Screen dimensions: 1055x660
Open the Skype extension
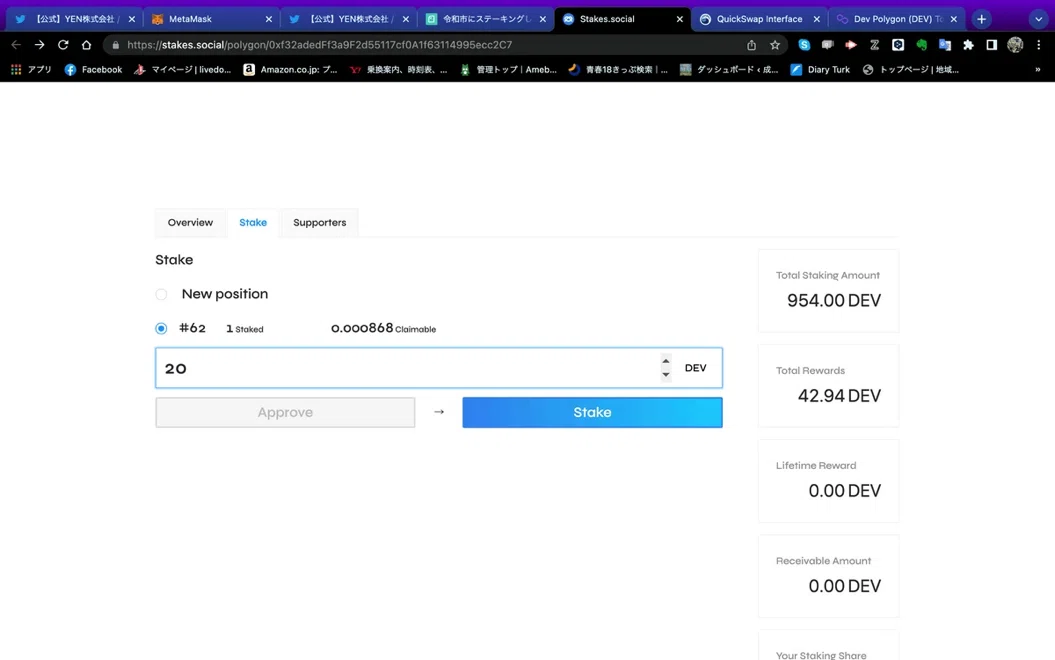tap(804, 45)
